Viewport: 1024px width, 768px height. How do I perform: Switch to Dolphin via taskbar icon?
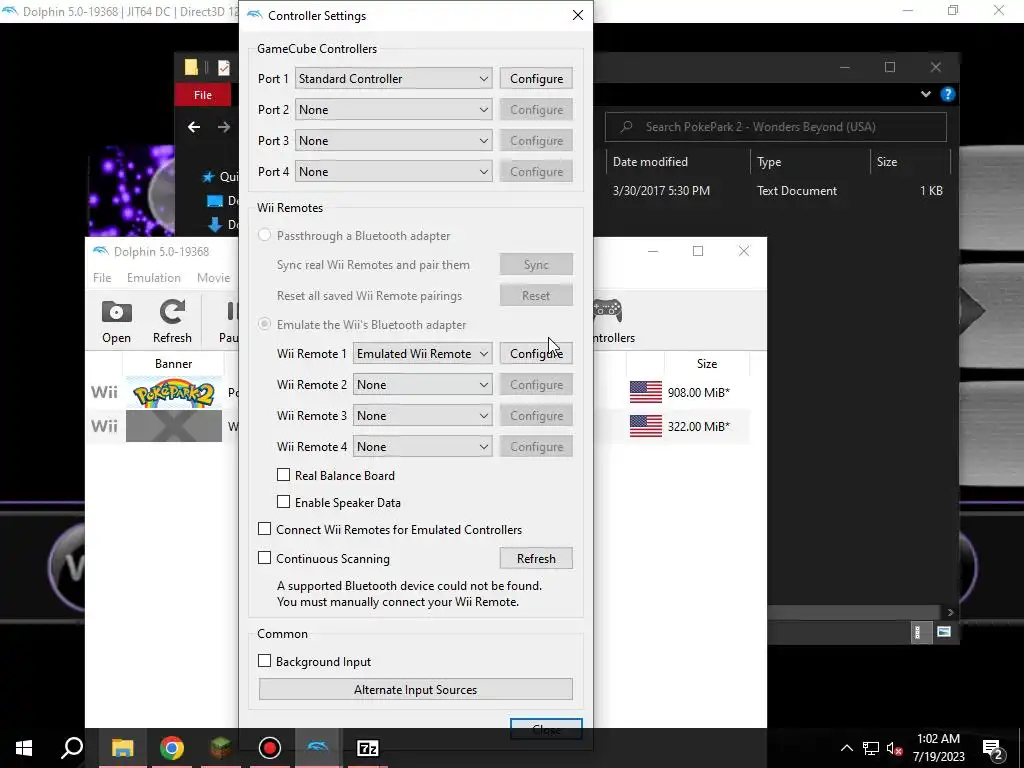point(318,748)
